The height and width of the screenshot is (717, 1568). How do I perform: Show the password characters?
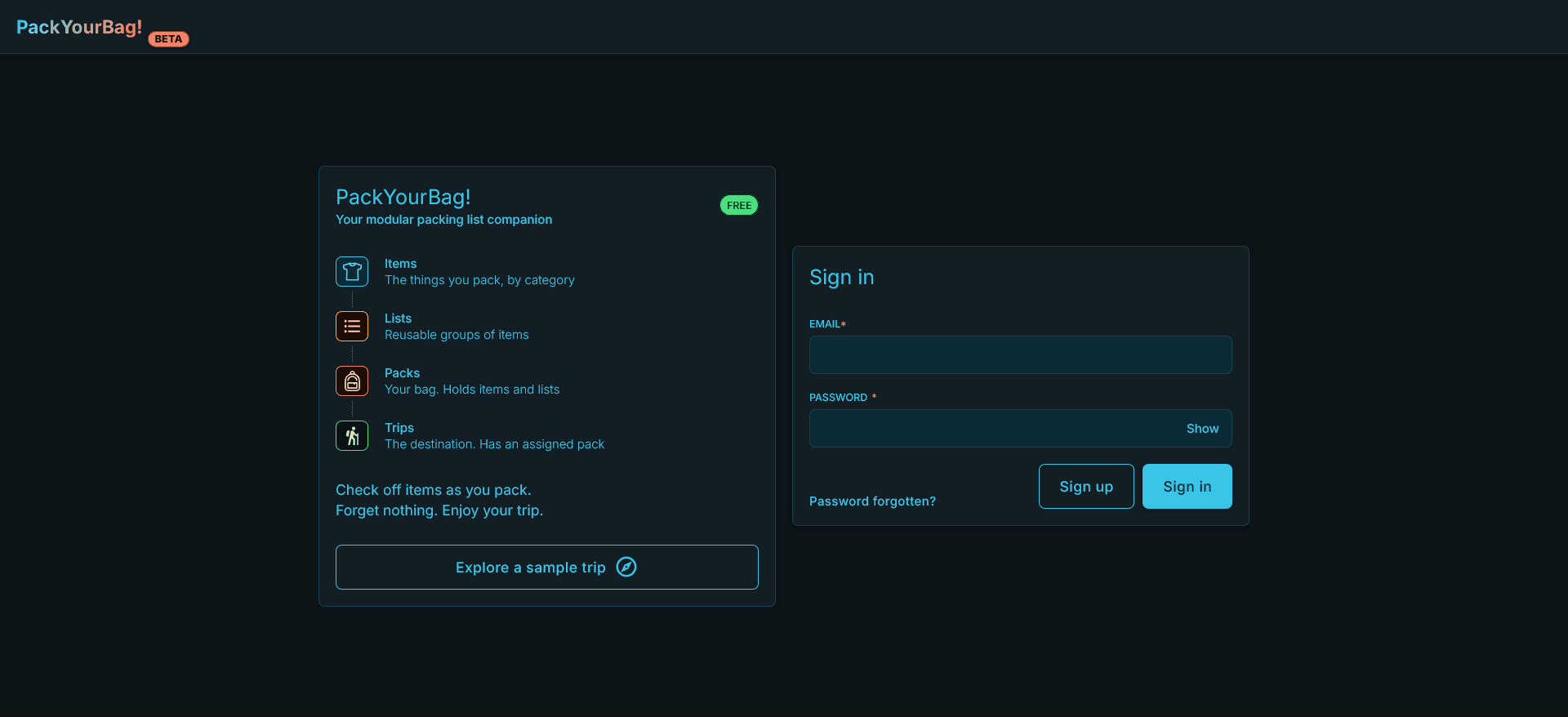tap(1202, 429)
